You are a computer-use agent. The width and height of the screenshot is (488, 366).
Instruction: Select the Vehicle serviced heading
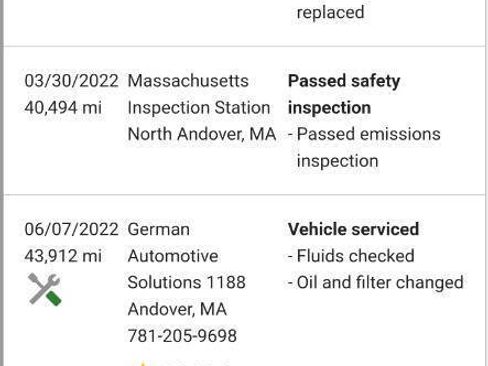coord(353,229)
